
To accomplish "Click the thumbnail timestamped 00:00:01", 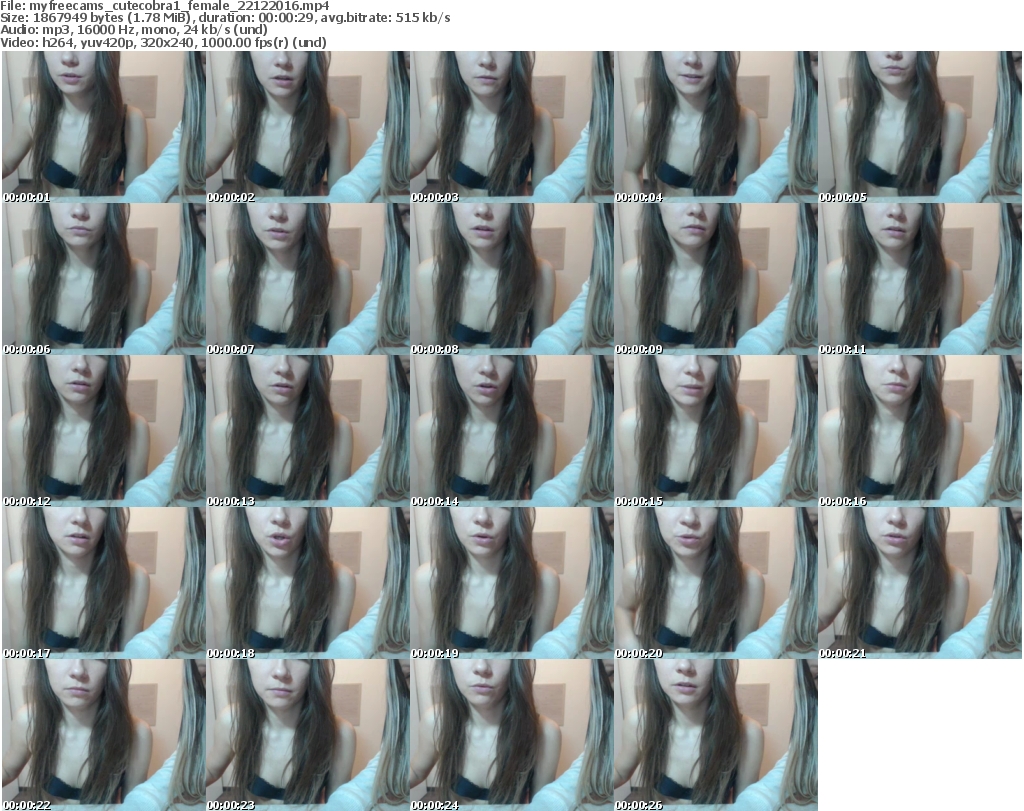I will (x=103, y=127).
